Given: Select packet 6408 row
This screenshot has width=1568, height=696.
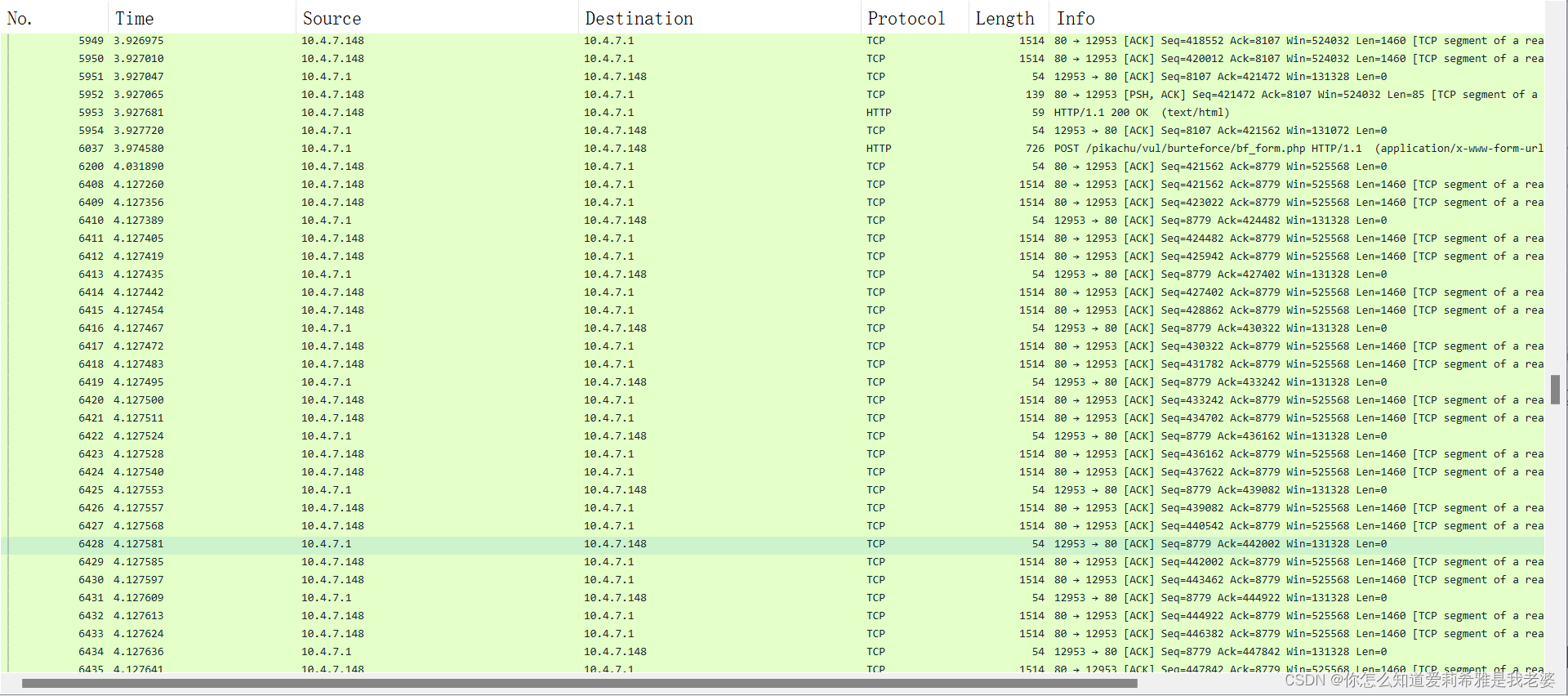Looking at the screenshot, I should click(772, 185).
